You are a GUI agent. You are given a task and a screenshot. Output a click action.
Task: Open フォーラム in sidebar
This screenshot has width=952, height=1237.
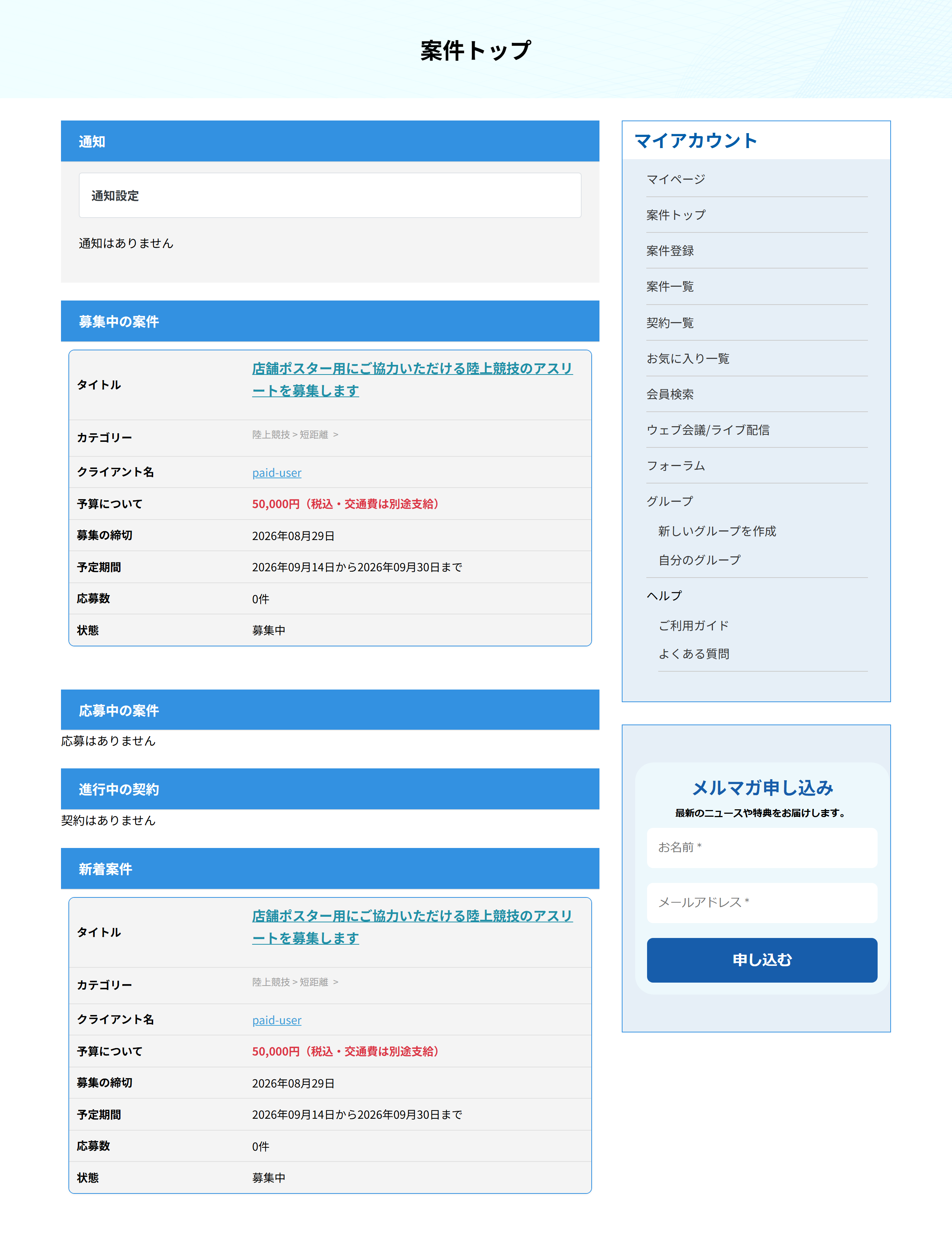pyautogui.click(x=676, y=465)
